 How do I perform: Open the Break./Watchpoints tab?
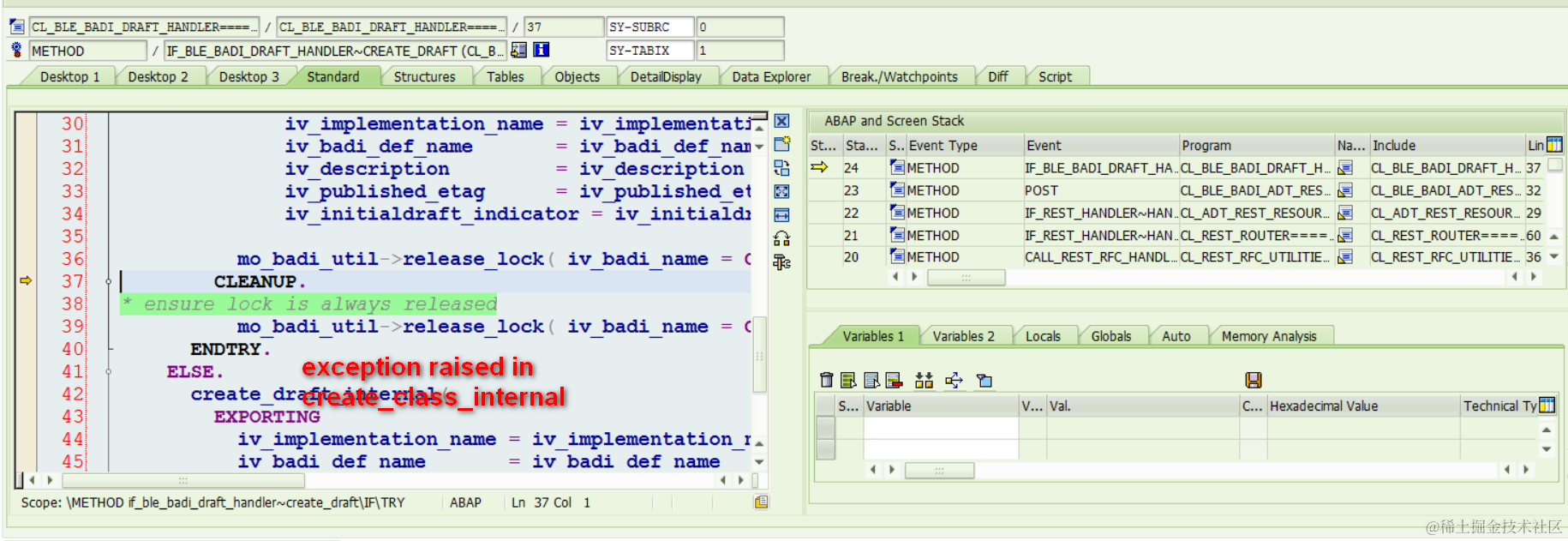tap(899, 77)
